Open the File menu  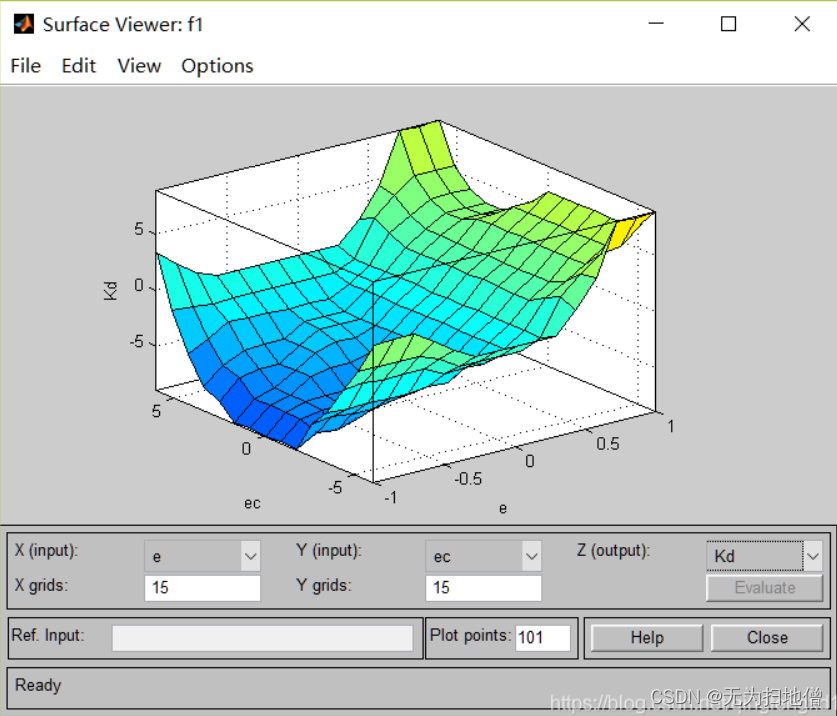26,66
